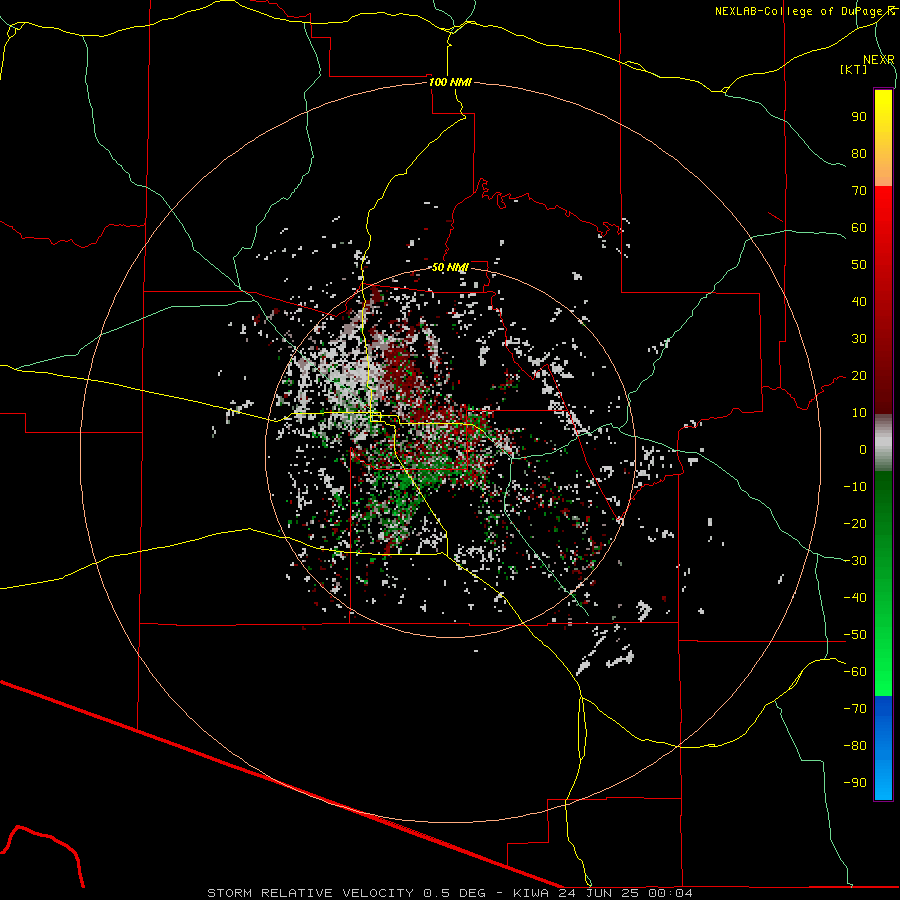Click the -90 value on velocity scale

[x=855, y=783]
